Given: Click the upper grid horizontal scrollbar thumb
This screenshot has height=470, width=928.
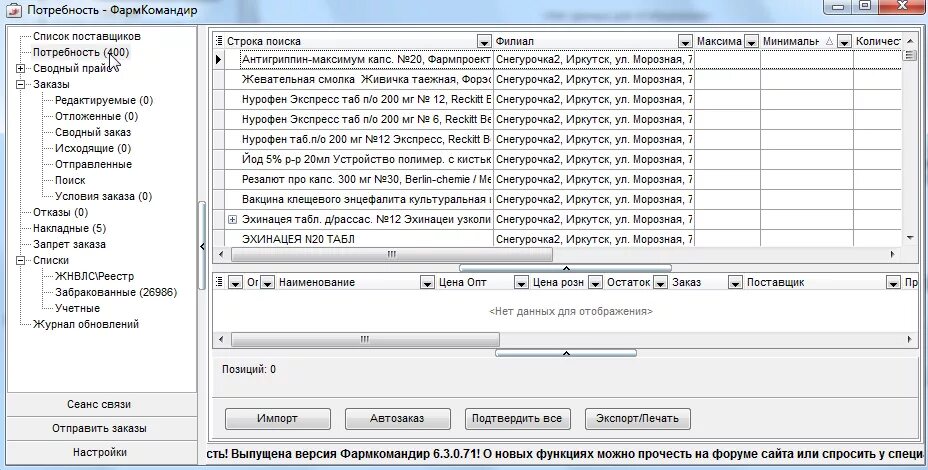Looking at the screenshot, I should (391, 255).
